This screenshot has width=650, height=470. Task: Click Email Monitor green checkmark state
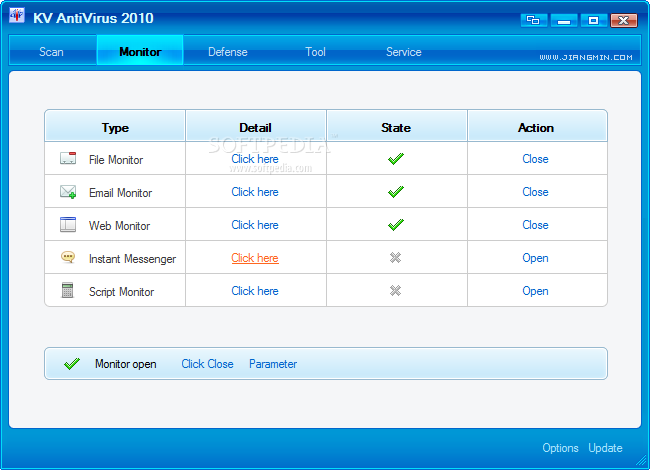click(x=396, y=191)
